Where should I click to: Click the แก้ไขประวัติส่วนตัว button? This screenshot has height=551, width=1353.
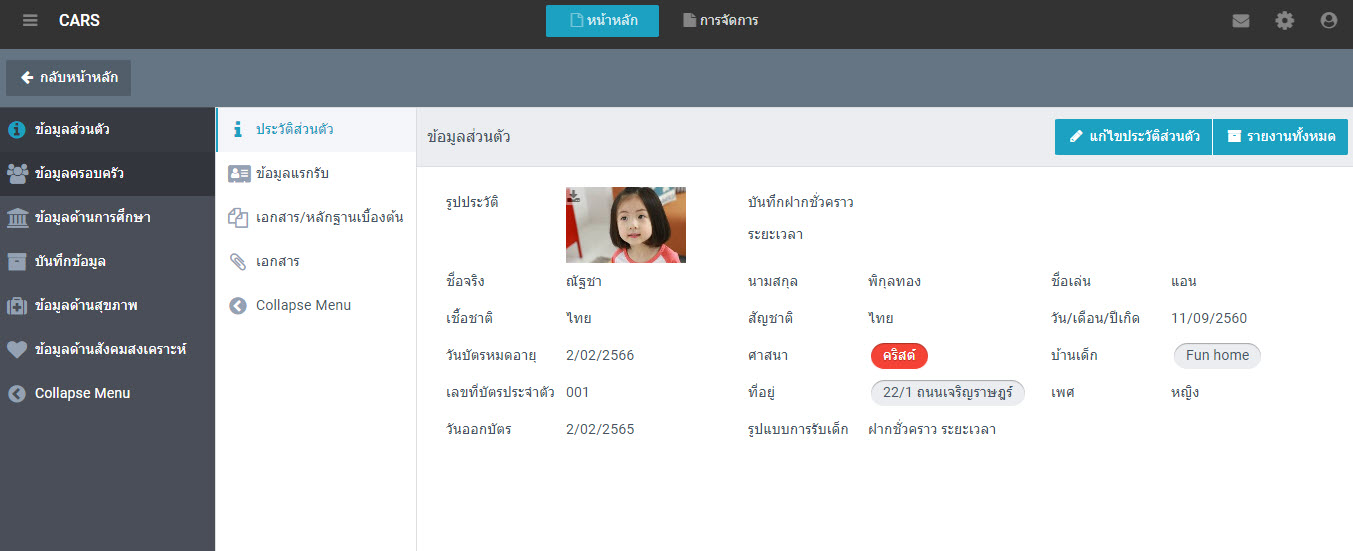(x=1133, y=136)
